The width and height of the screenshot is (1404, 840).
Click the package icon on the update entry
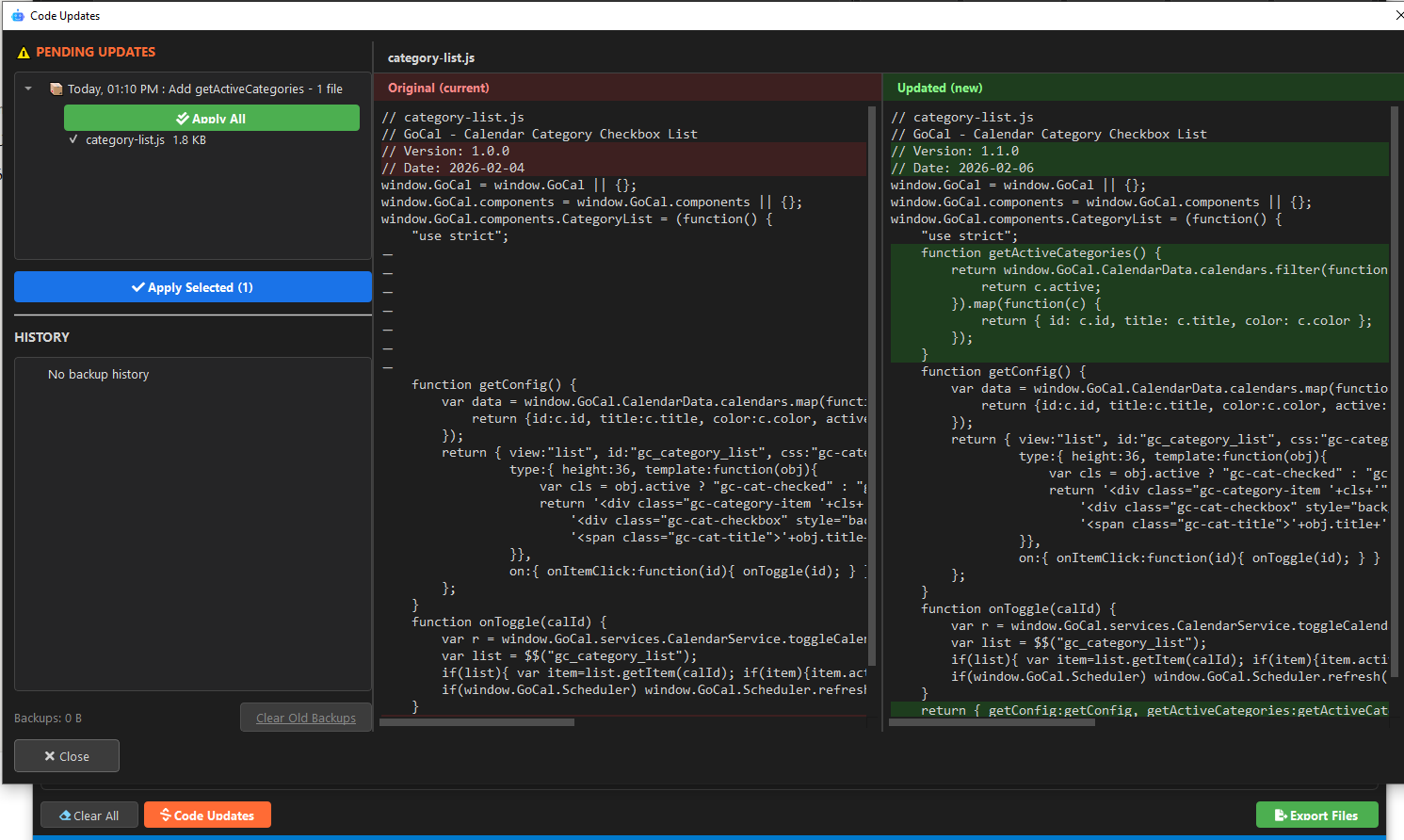tap(55, 88)
